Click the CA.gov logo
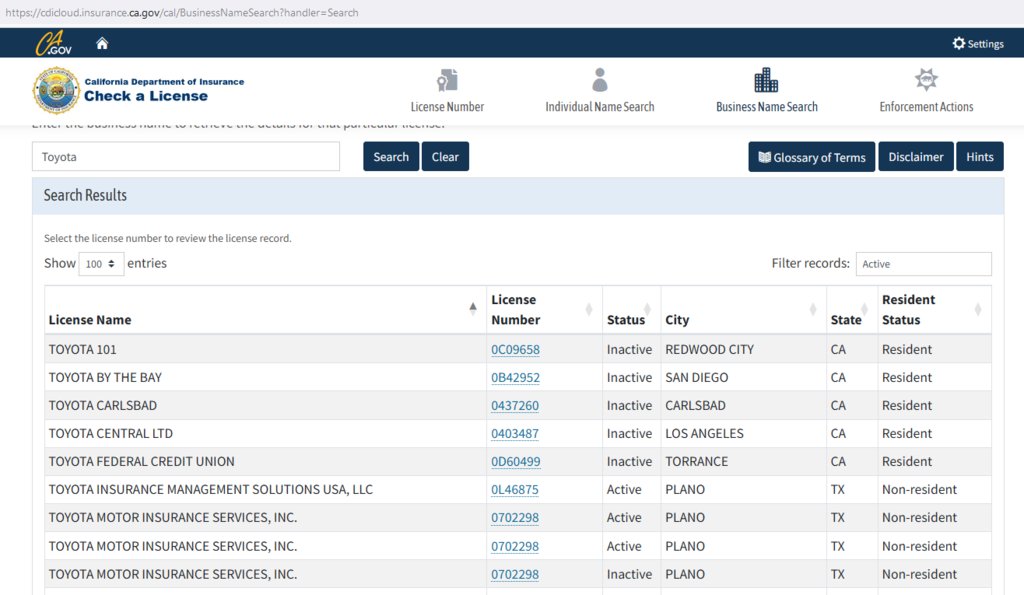Image resolution: width=1024 pixels, height=595 pixels. pyautogui.click(x=54, y=43)
